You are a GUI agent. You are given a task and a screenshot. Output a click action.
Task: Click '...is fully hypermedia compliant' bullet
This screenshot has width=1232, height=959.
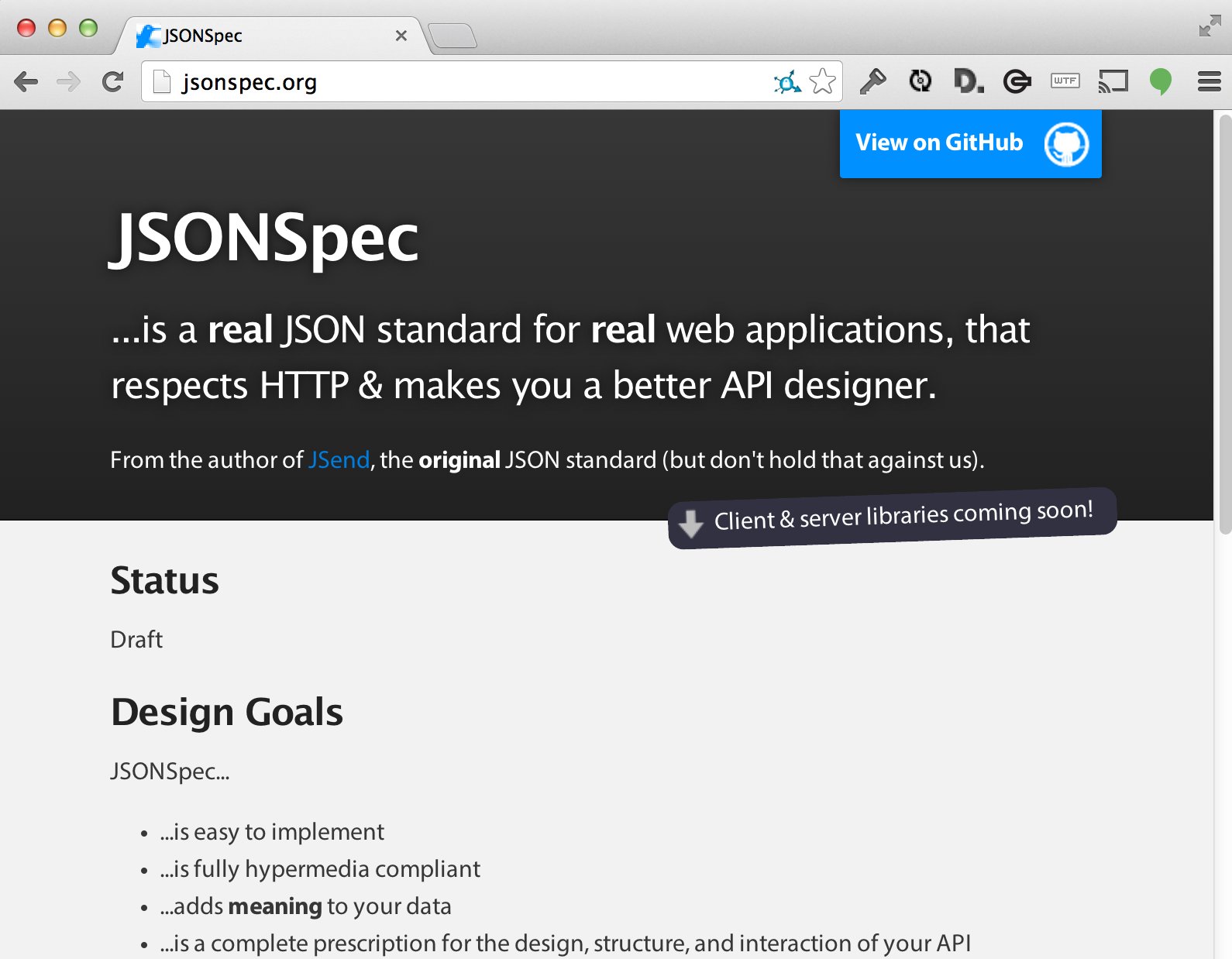coord(320,869)
